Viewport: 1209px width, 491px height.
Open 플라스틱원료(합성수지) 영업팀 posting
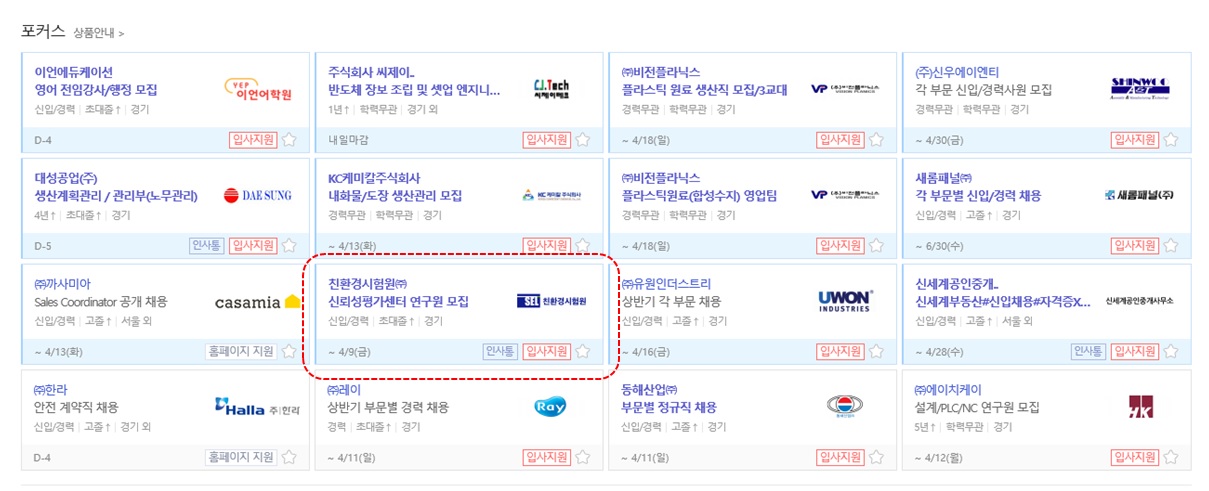[x=699, y=196]
